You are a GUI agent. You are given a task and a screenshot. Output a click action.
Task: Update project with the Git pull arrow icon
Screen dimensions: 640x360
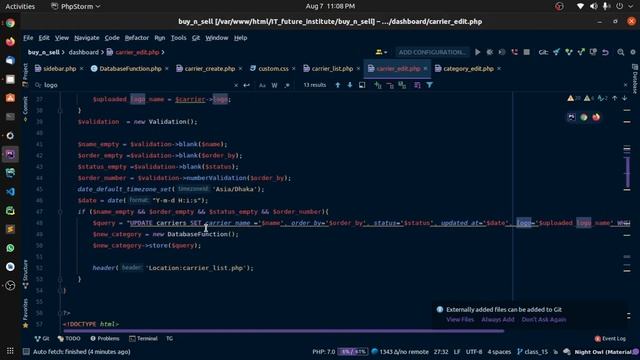point(556,52)
